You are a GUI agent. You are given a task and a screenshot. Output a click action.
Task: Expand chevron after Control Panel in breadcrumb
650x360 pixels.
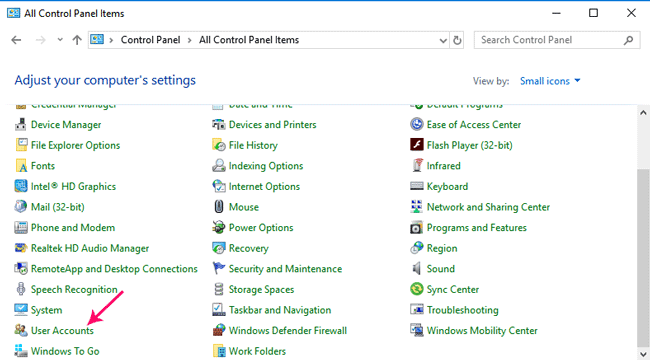coord(189,40)
